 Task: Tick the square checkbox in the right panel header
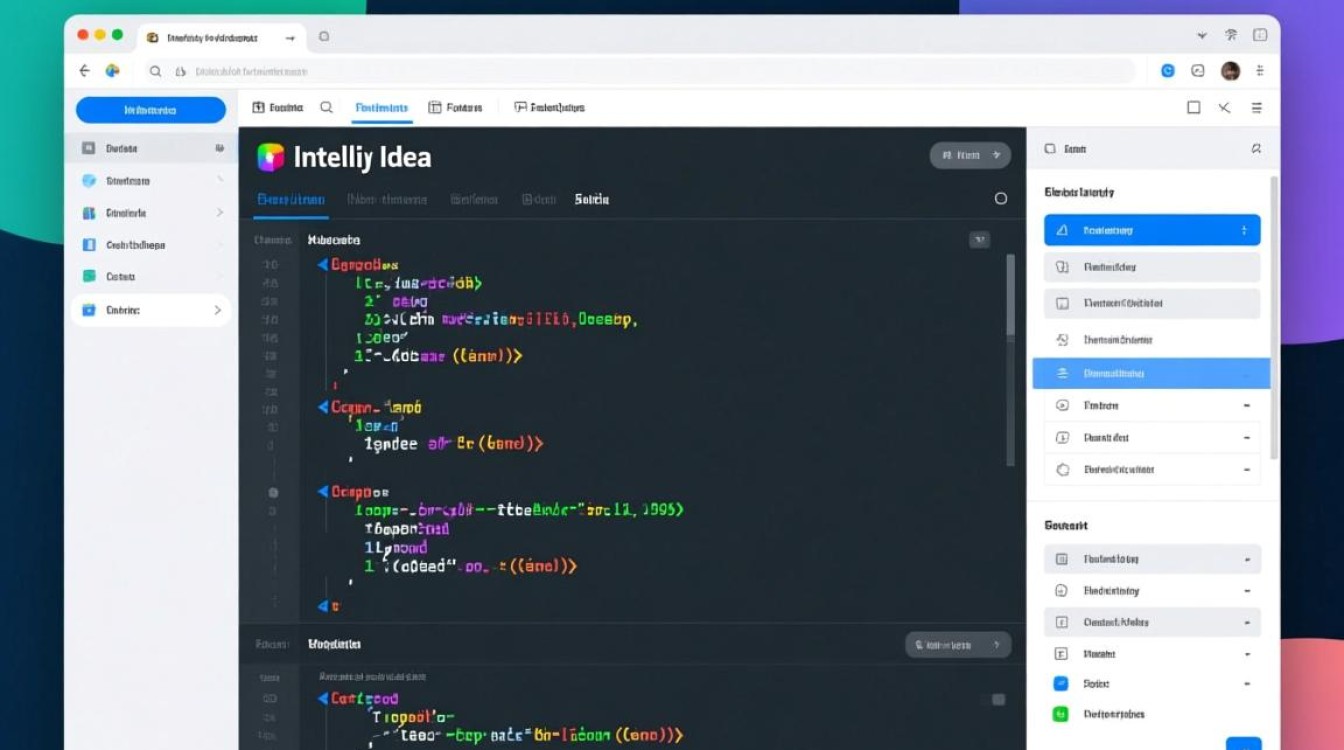point(1050,148)
